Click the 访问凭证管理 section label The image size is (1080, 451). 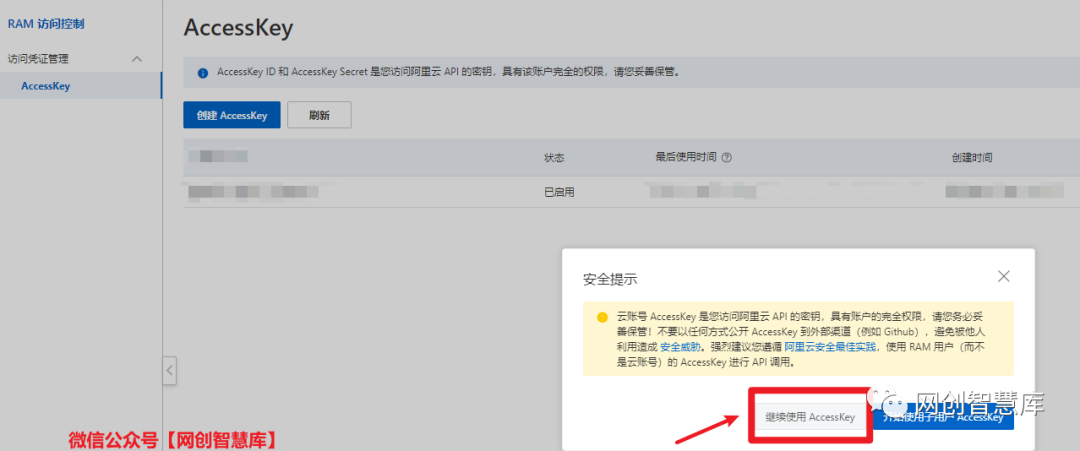[38, 59]
